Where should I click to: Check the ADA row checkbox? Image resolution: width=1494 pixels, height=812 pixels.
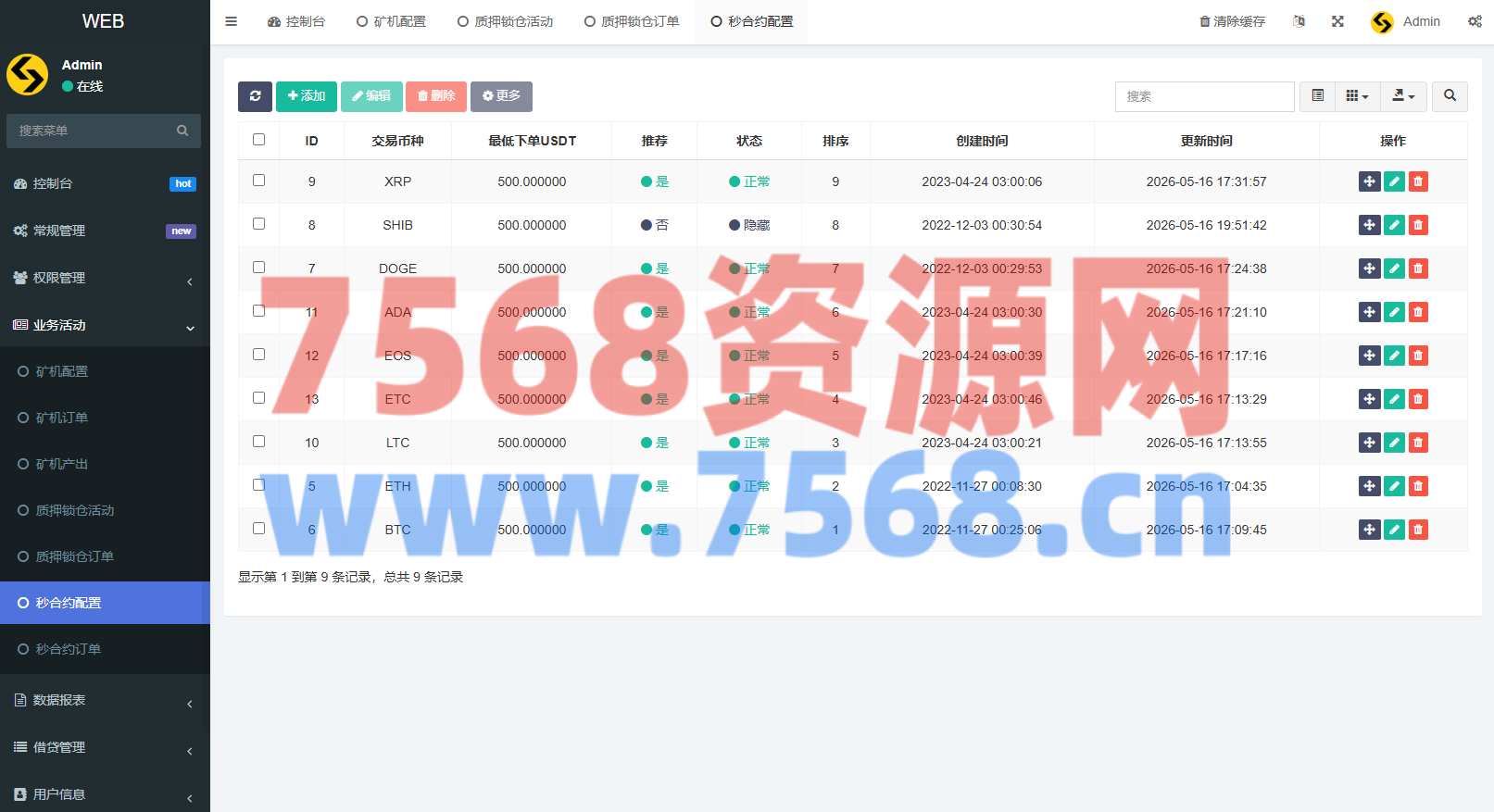click(259, 311)
